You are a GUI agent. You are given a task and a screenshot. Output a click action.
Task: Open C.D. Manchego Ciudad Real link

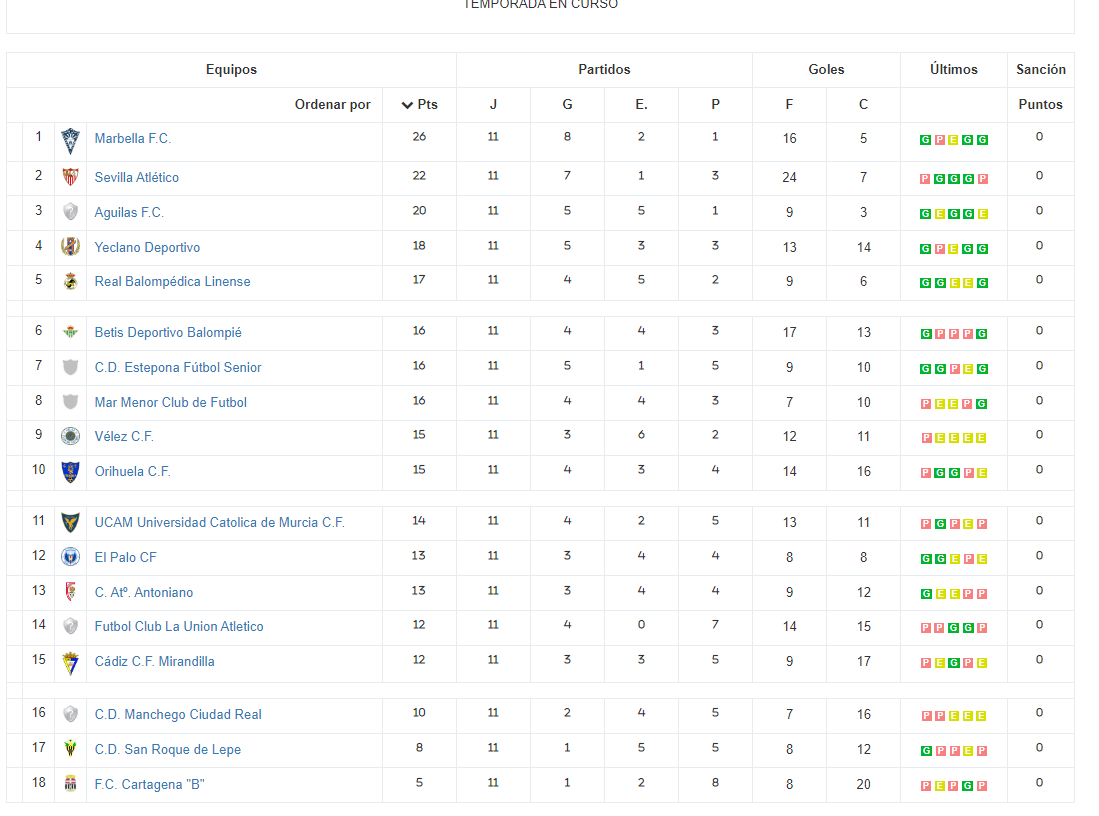click(x=178, y=714)
